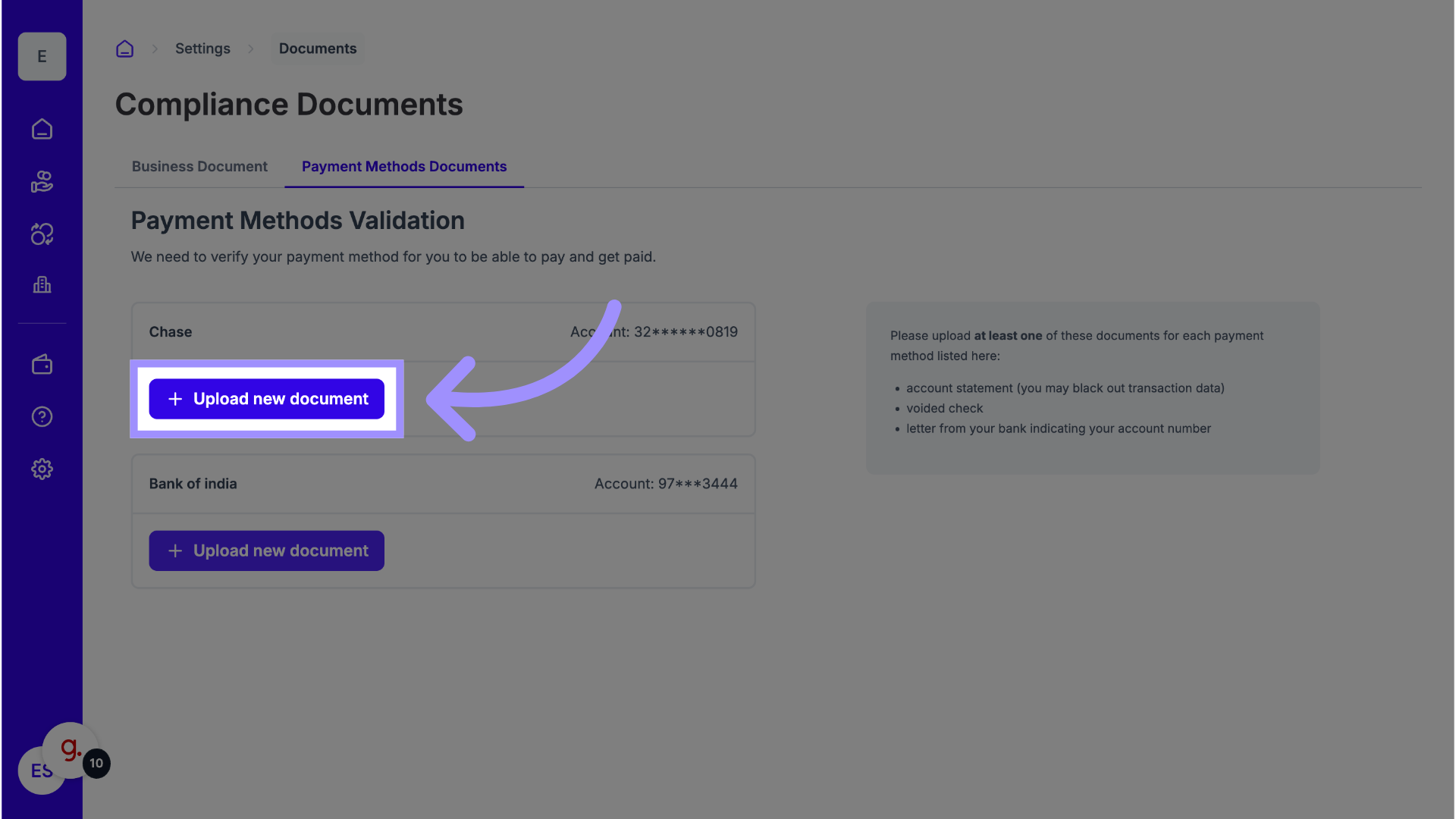Click the home icon in sidebar
Image resolution: width=1456 pixels, height=819 pixels.
click(42, 129)
